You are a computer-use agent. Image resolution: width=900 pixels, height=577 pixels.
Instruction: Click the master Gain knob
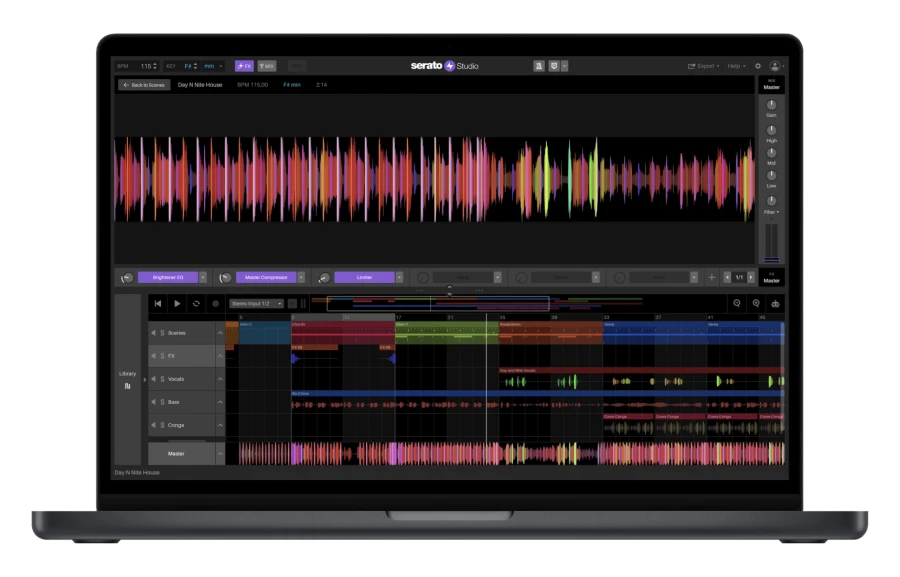point(771,105)
